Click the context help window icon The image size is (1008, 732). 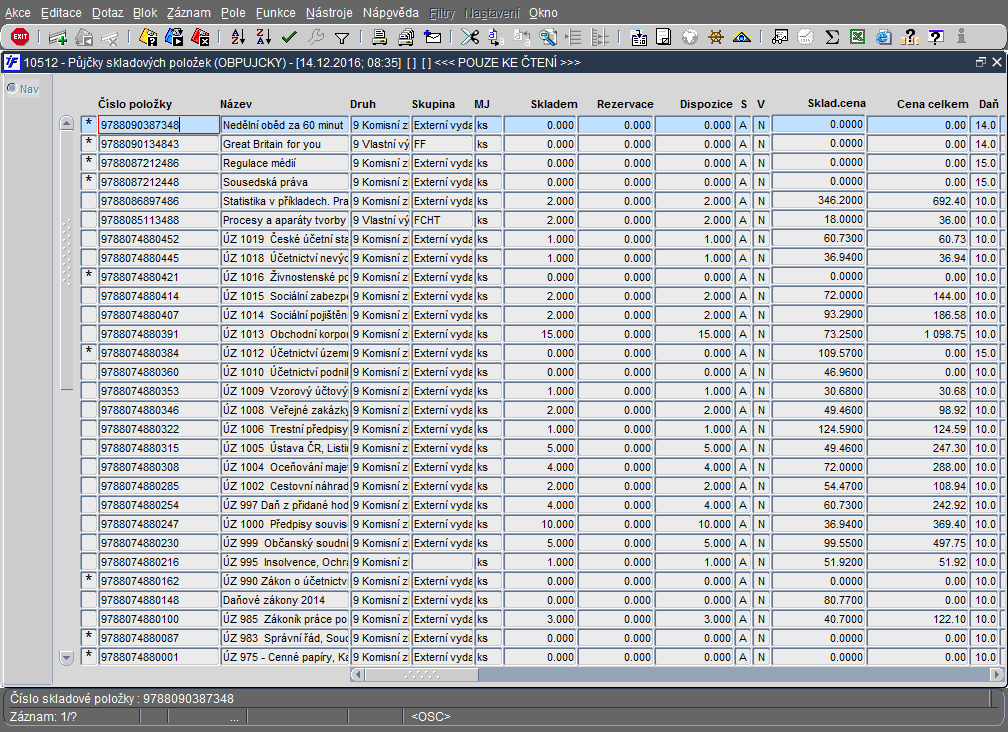pos(936,37)
